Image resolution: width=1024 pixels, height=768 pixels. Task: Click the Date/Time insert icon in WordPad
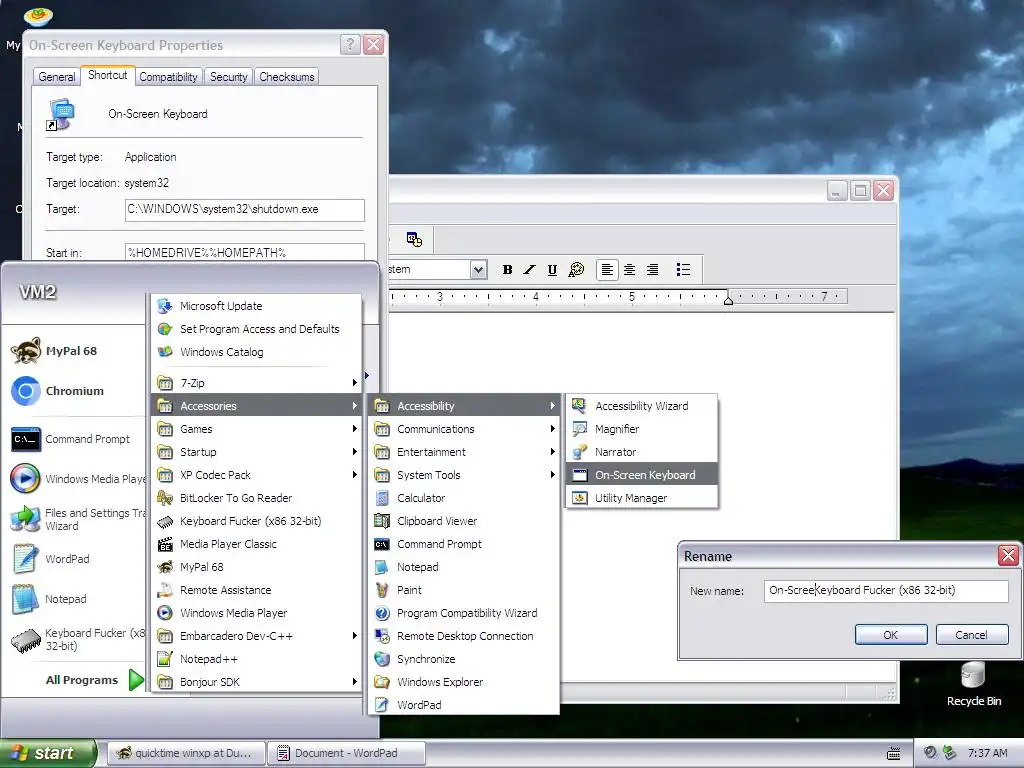click(x=414, y=240)
